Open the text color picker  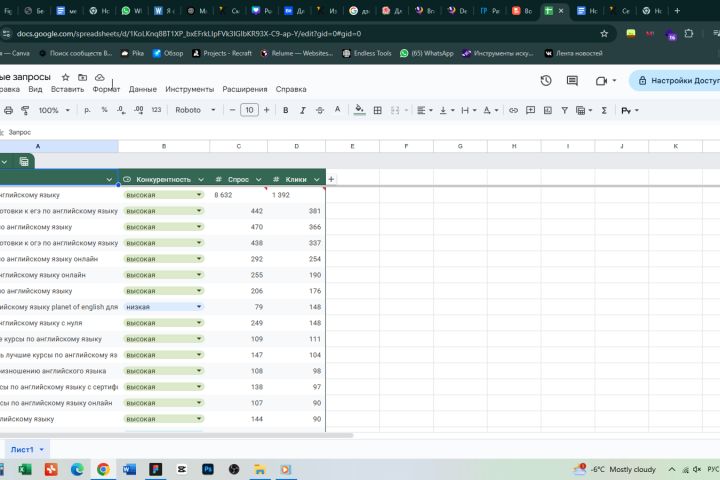pos(338,110)
